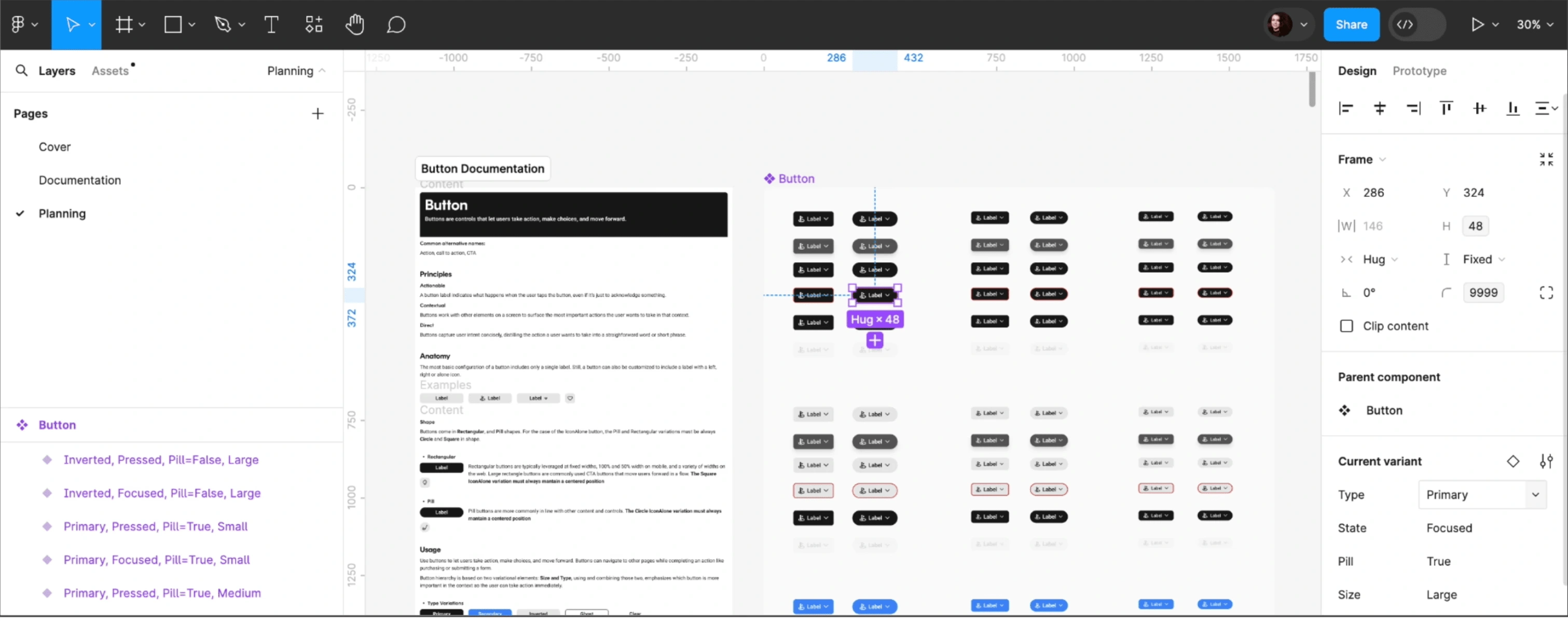The height and width of the screenshot is (622, 1568).
Task: Click the Component tool icon
Action: [313, 24]
